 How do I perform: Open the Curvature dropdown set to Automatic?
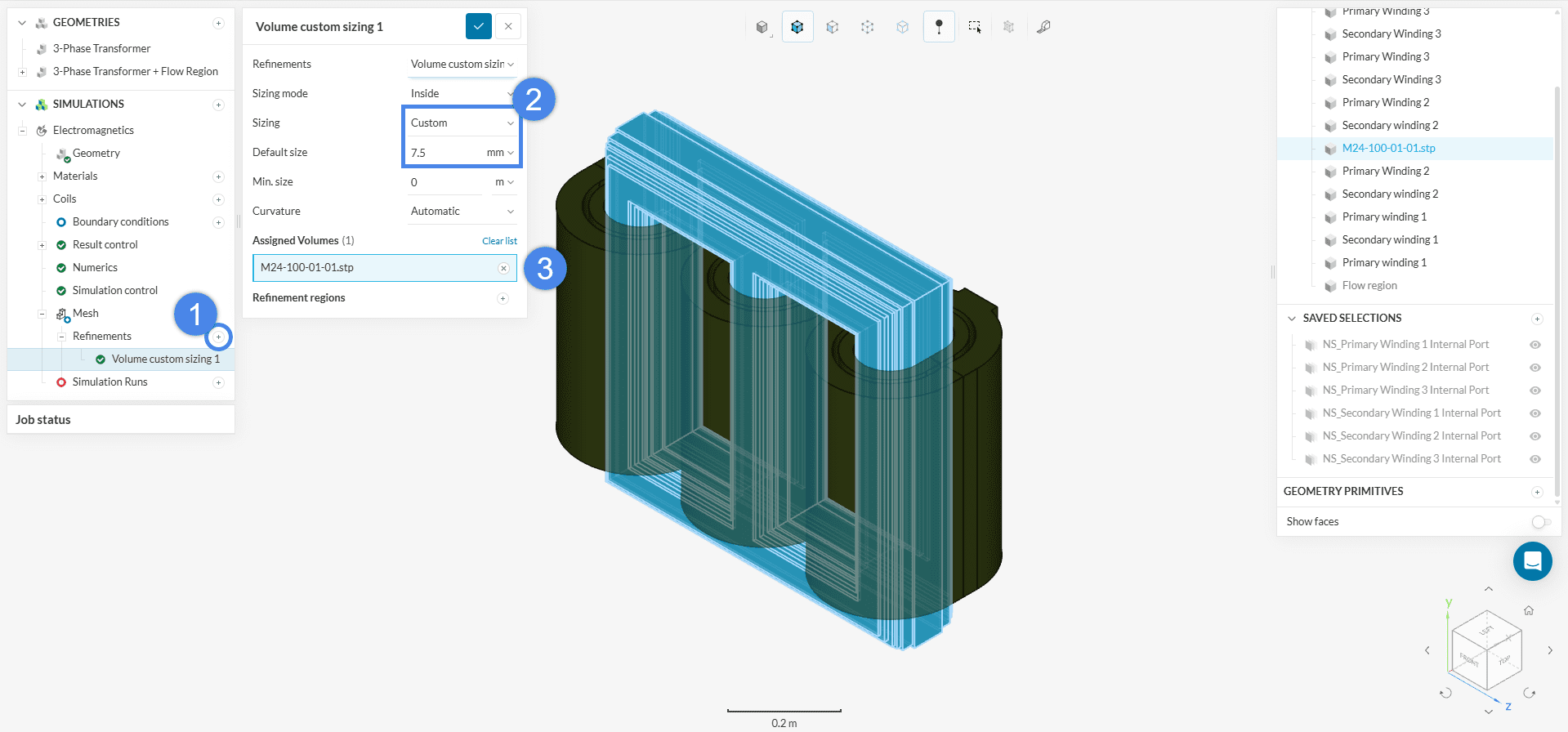[462, 212]
